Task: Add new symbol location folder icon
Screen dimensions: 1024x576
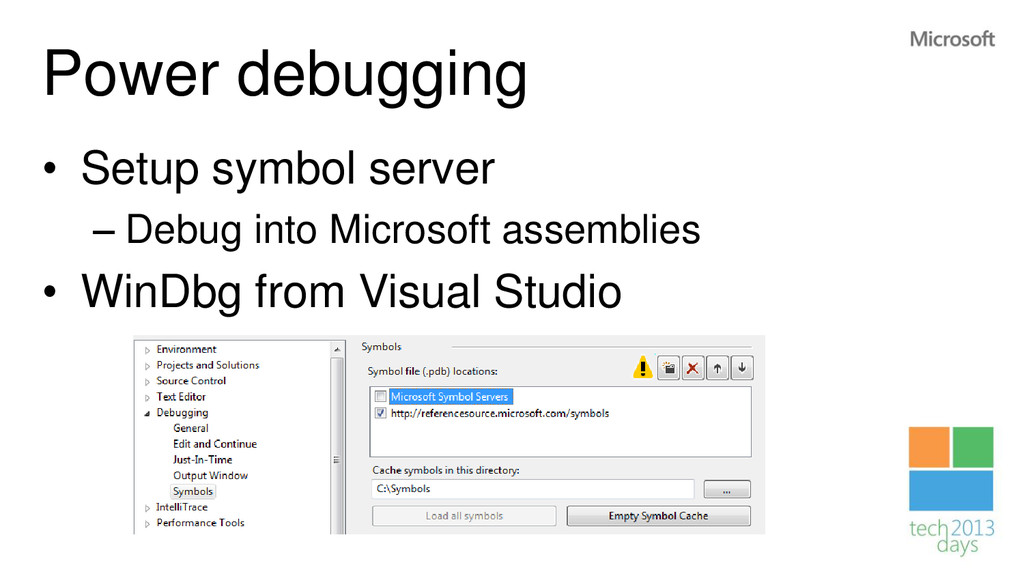Action: point(668,368)
